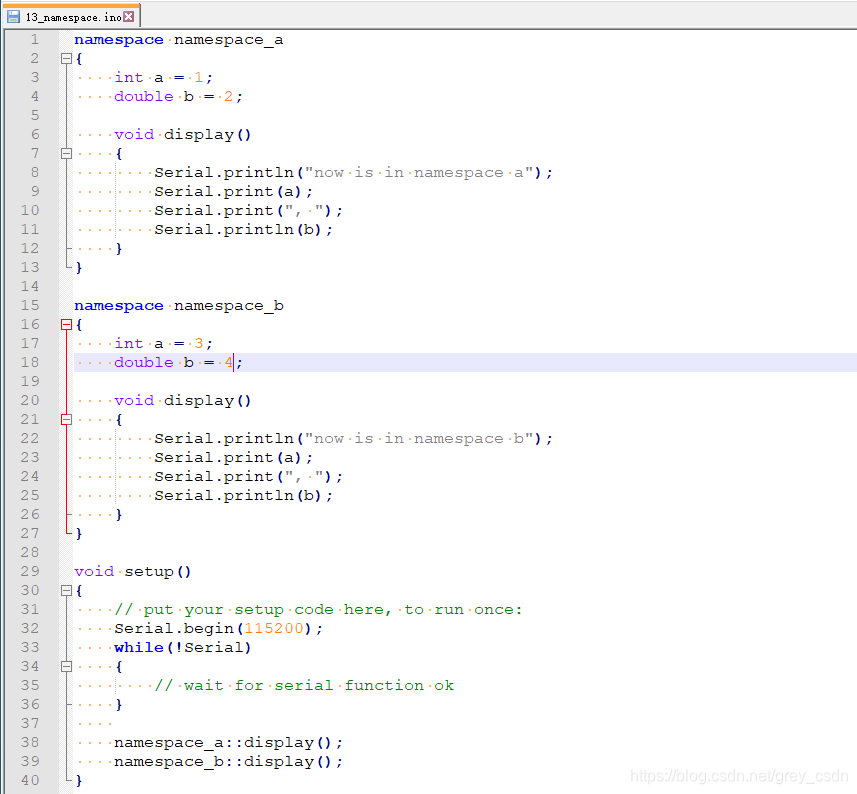Click the 'void display()' declaration on line 20

tap(183, 401)
